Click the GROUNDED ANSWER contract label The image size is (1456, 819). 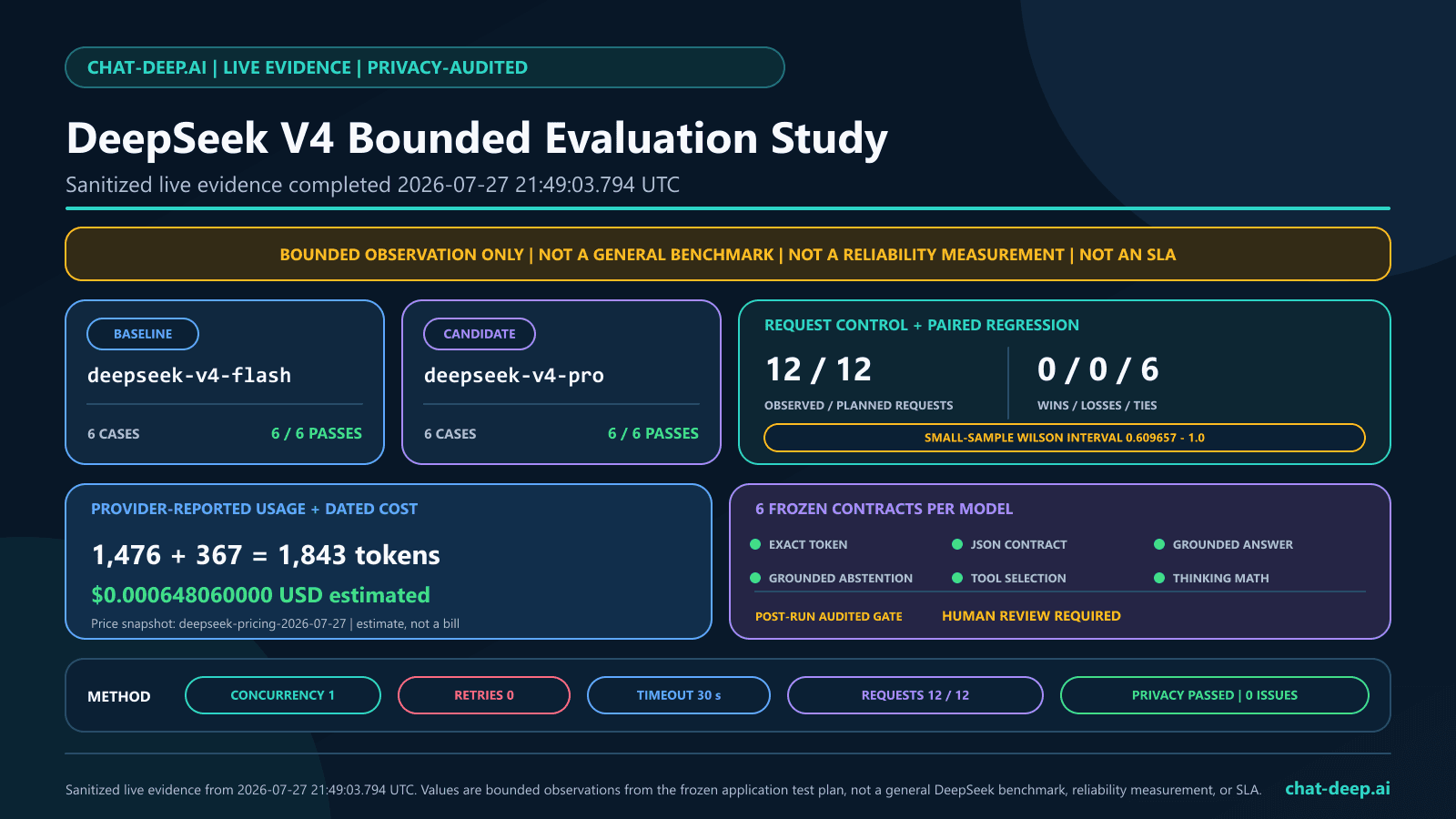pos(1233,544)
